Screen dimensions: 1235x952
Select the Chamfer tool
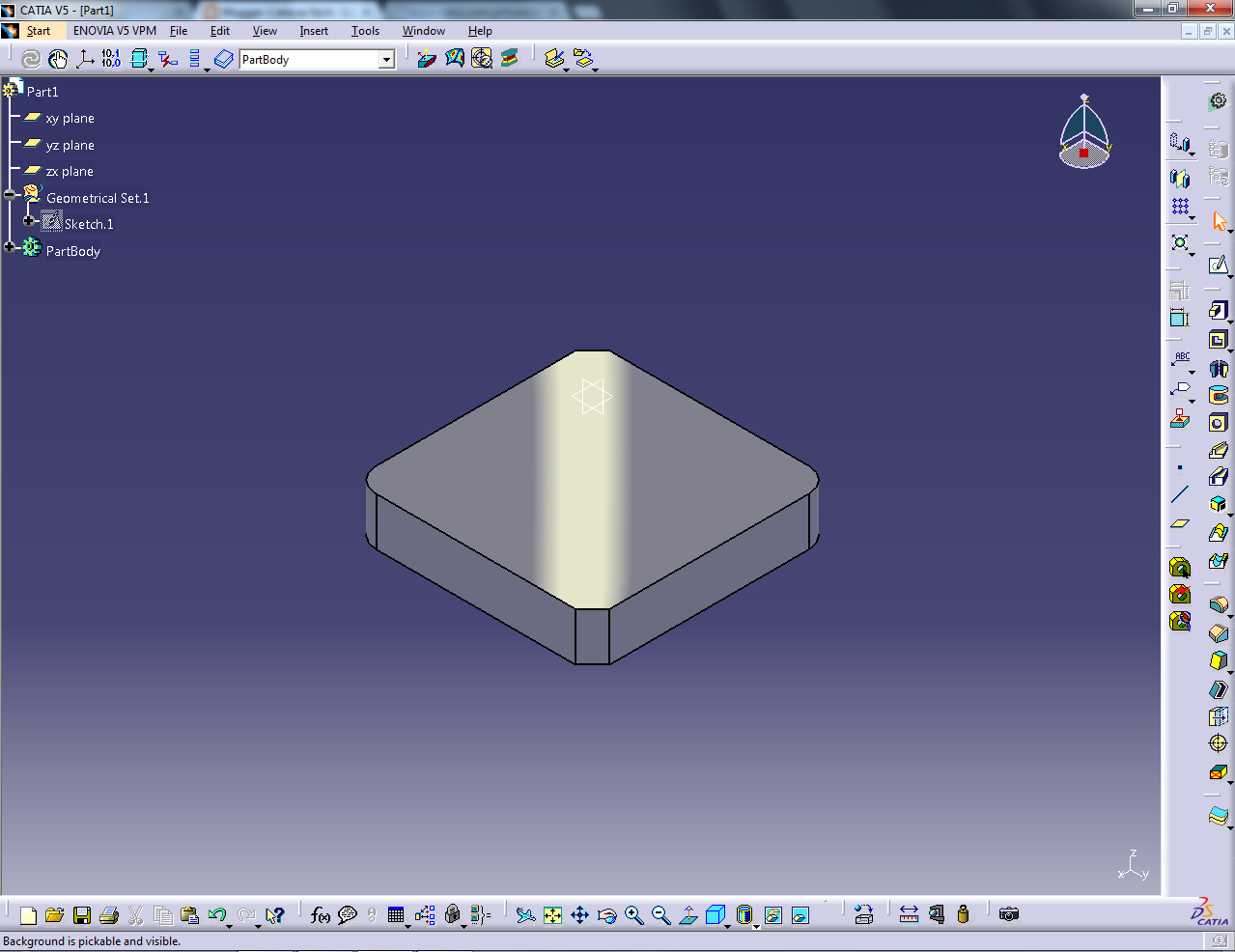[x=1219, y=476]
